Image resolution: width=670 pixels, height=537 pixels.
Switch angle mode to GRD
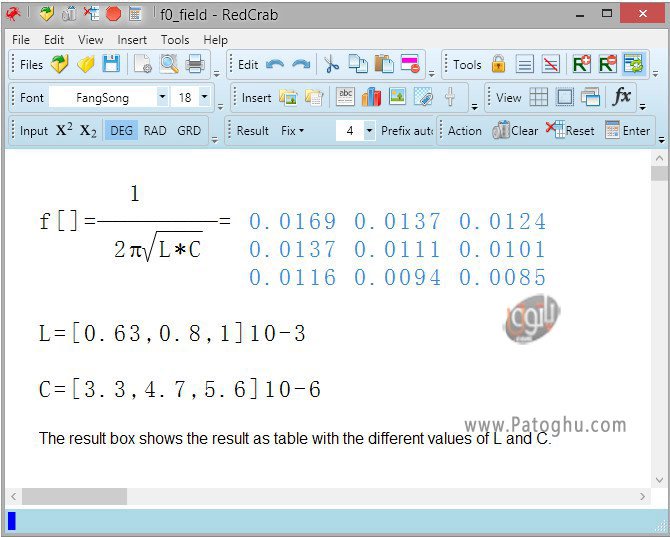pos(189,130)
